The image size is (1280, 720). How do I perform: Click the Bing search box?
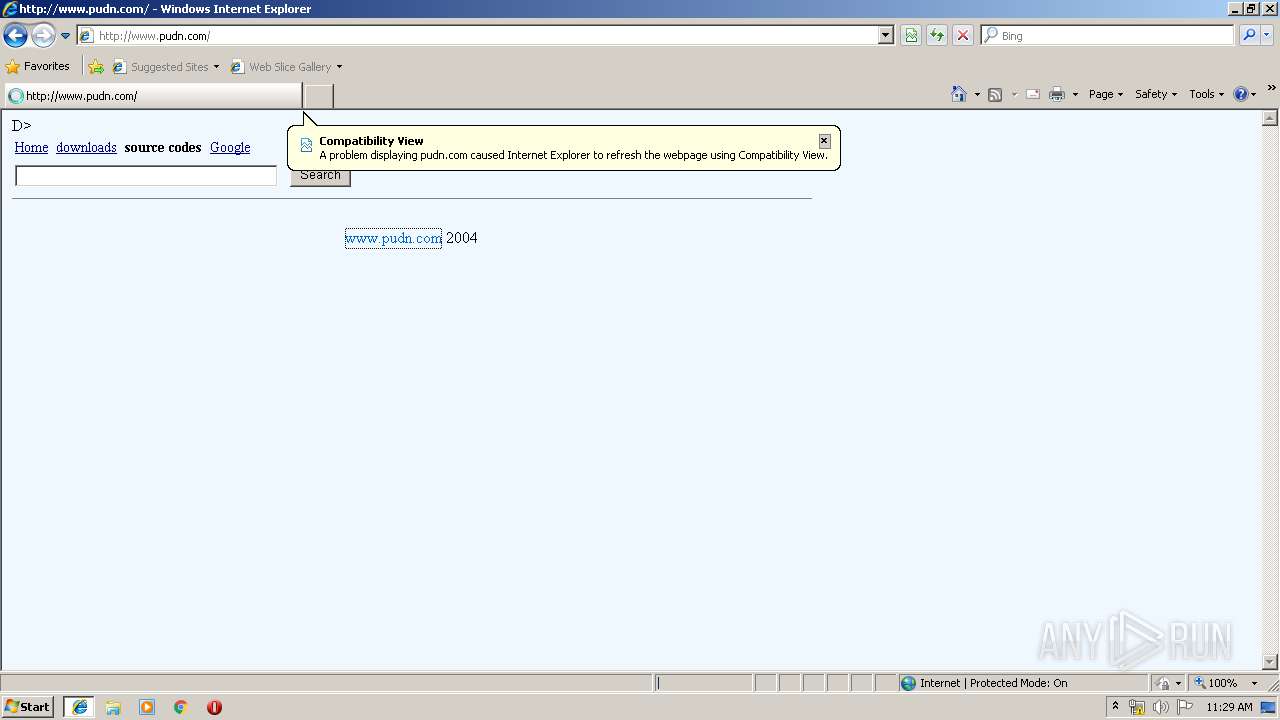pos(1108,36)
